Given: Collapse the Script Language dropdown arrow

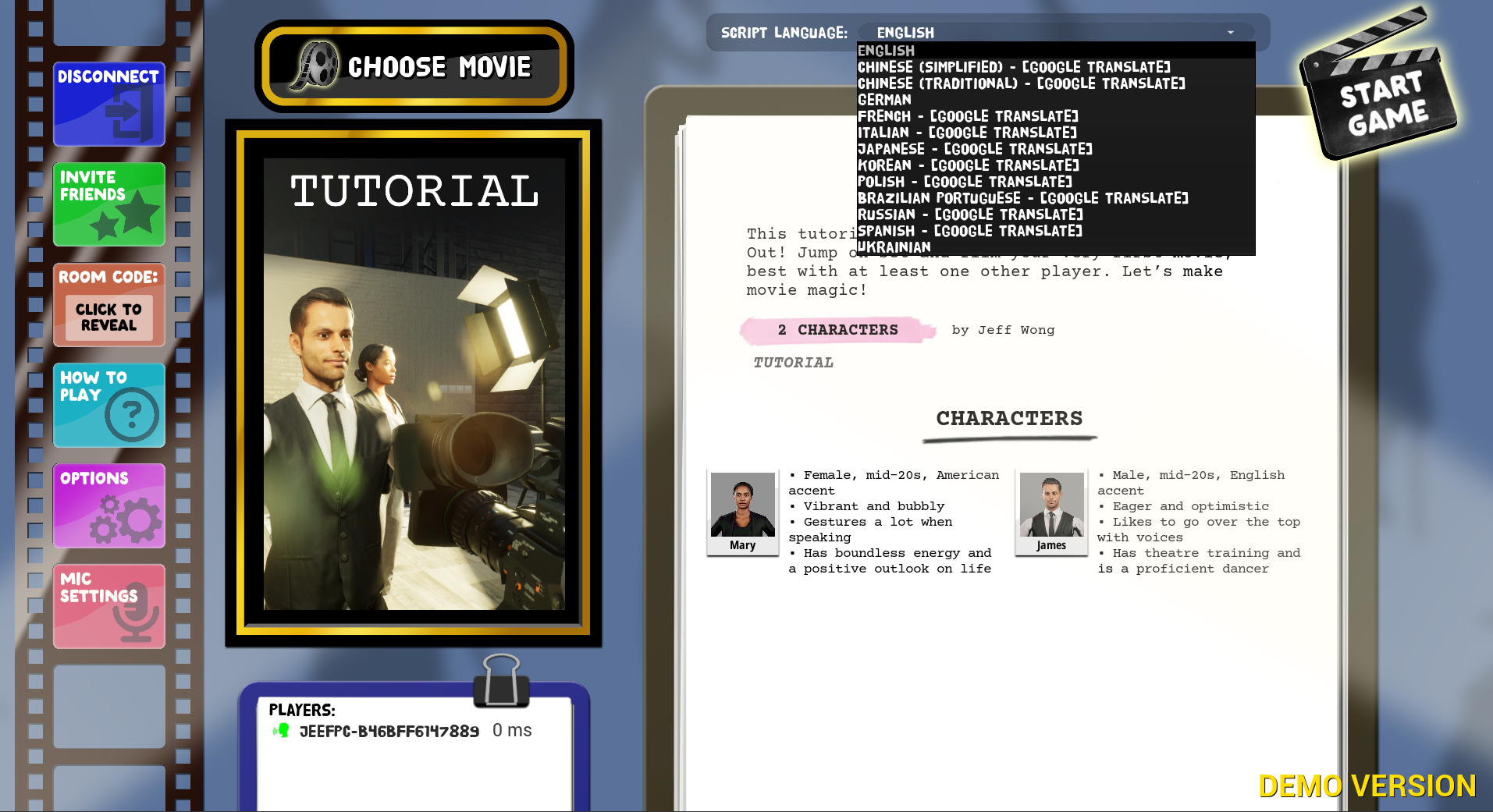Looking at the screenshot, I should (1231, 33).
